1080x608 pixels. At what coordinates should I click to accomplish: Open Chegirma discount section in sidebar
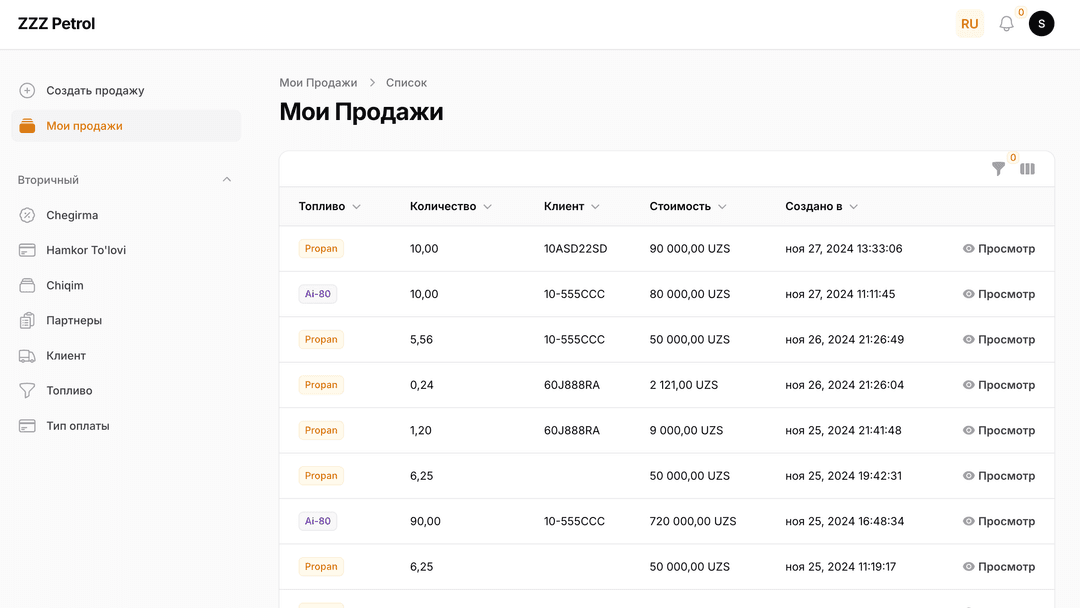(72, 215)
